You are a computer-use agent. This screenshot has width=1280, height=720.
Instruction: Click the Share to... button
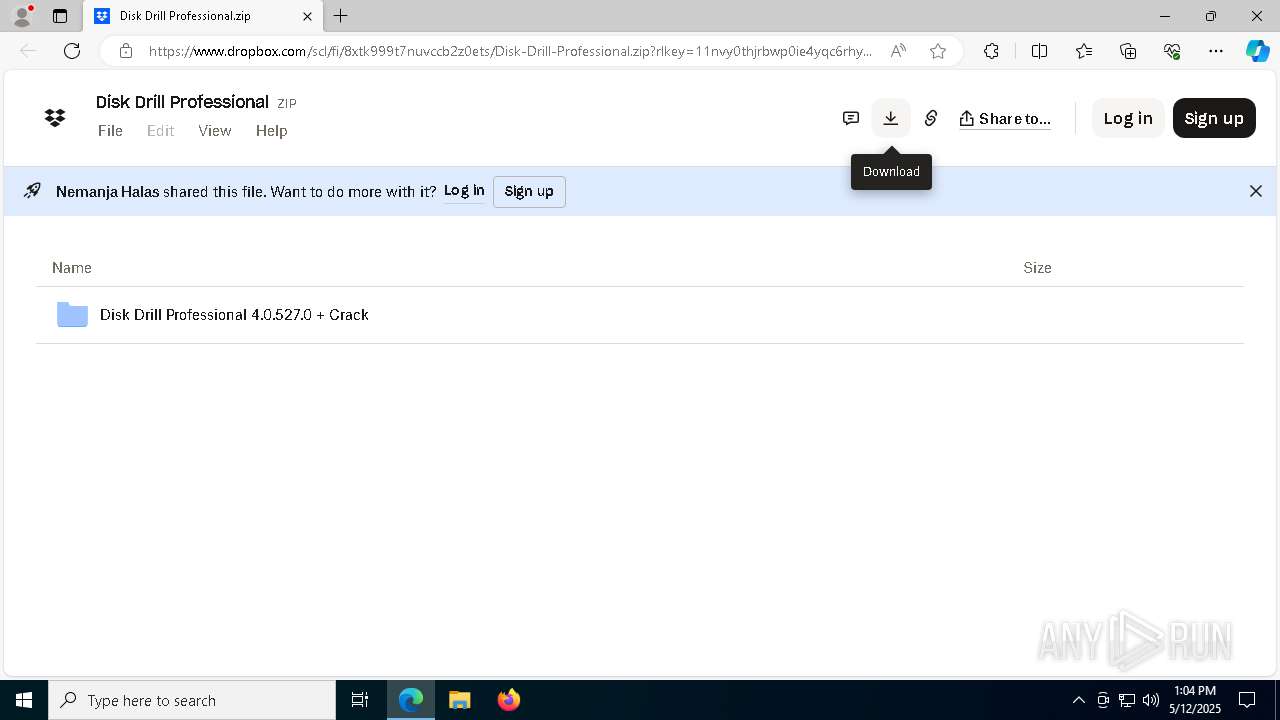(1005, 118)
